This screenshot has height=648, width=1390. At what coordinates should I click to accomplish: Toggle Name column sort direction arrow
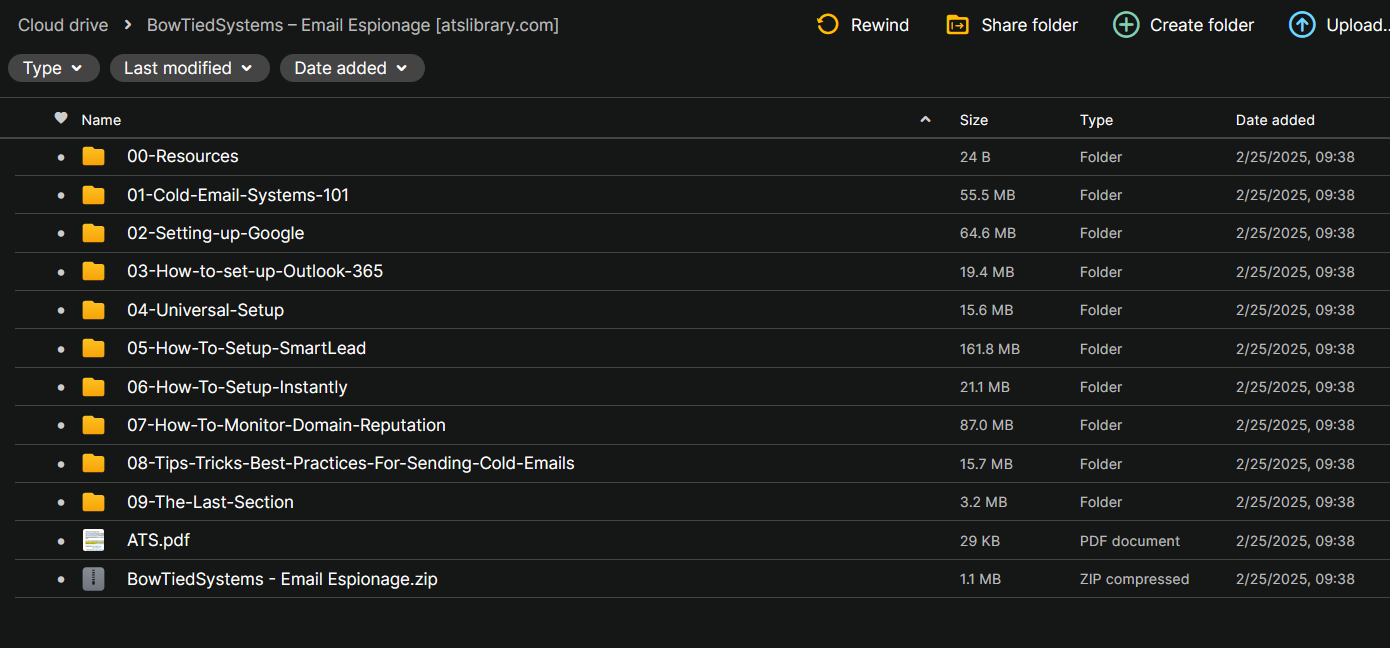[925, 120]
